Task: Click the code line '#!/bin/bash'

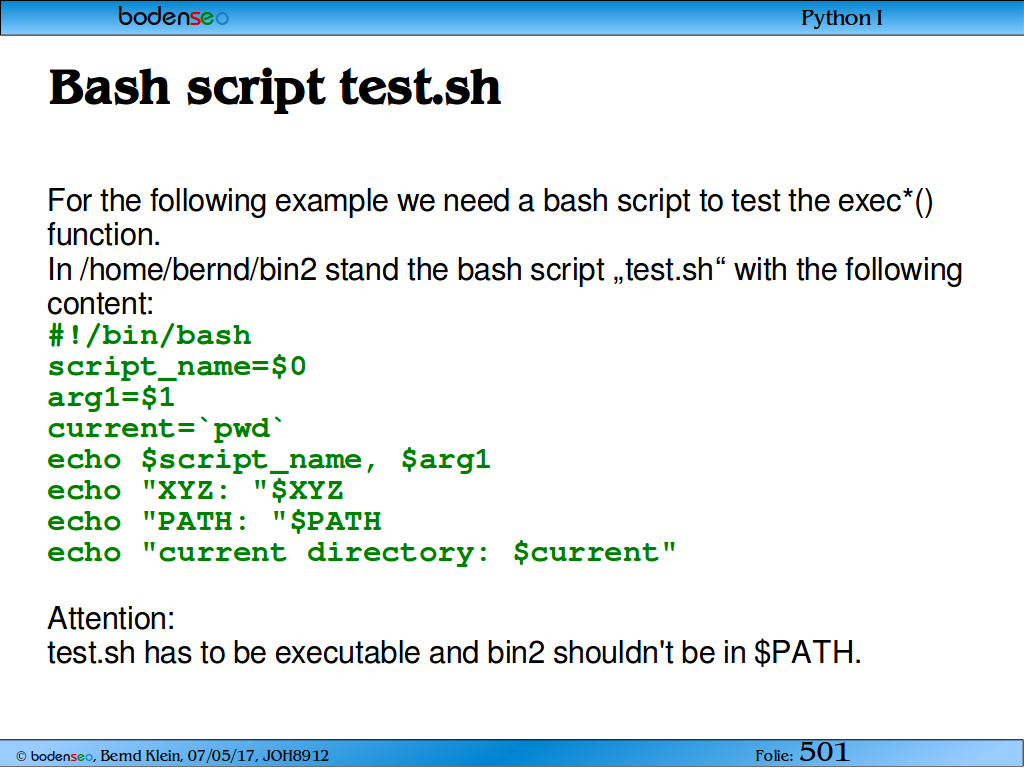Action: click(x=150, y=336)
